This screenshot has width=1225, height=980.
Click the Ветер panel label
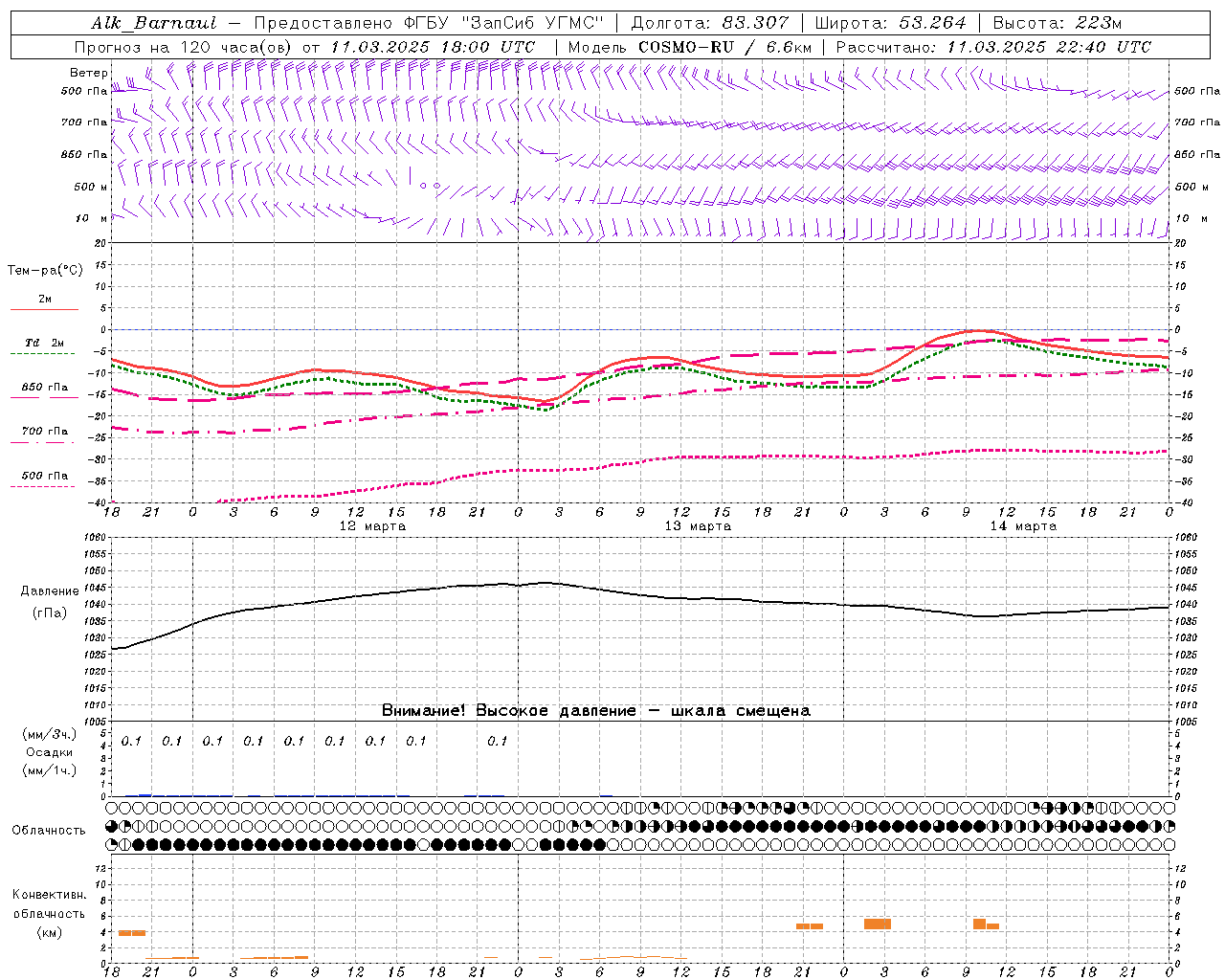click(88, 73)
